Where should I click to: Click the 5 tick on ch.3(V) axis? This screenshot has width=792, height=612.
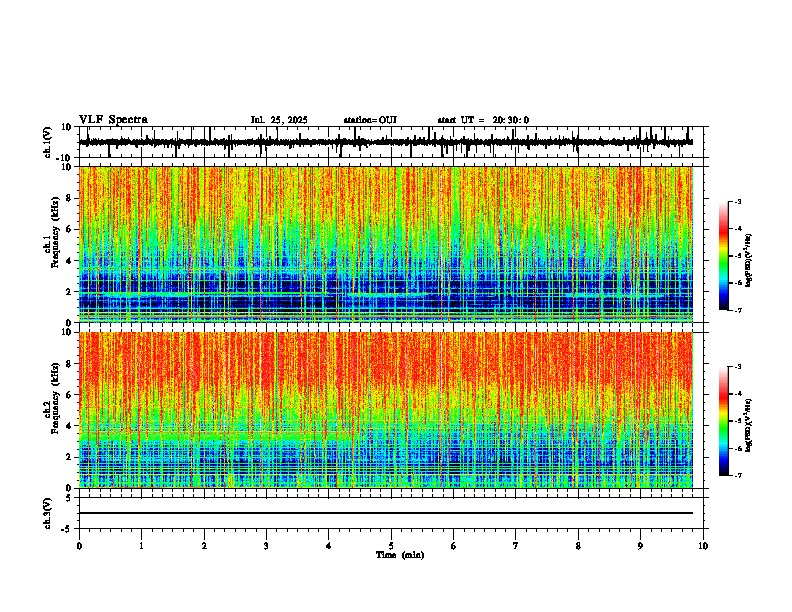click(x=70, y=498)
